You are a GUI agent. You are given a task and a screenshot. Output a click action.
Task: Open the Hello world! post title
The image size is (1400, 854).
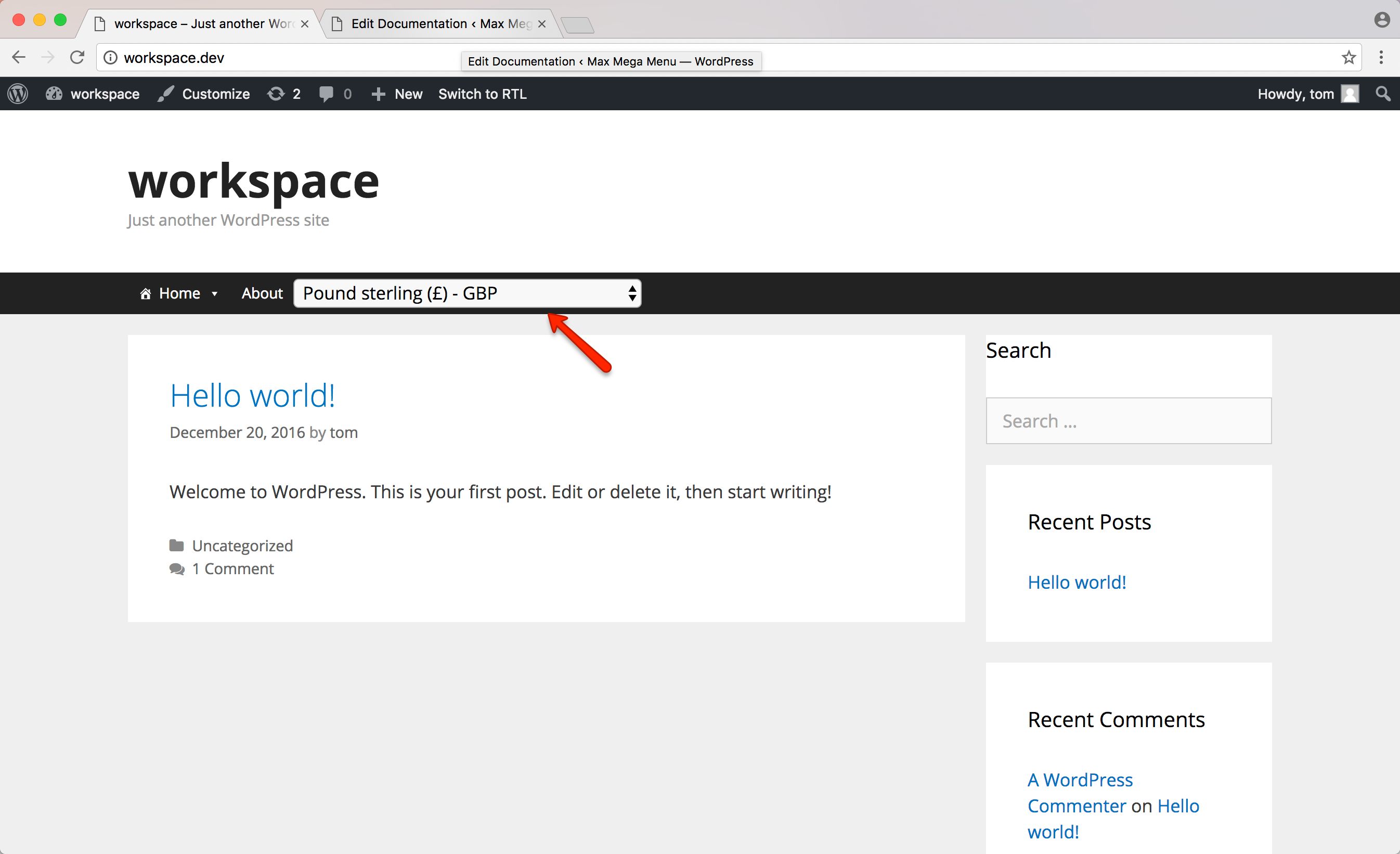(252, 395)
